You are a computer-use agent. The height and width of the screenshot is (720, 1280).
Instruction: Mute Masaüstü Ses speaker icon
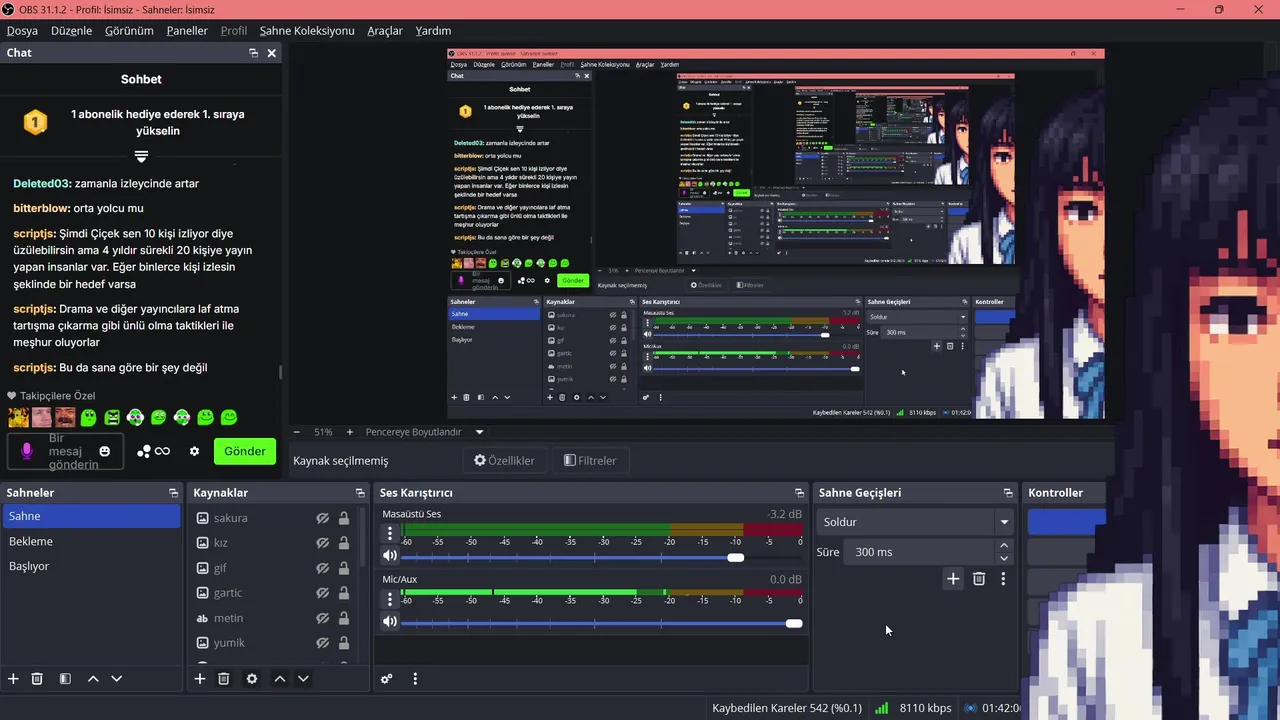coord(390,556)
